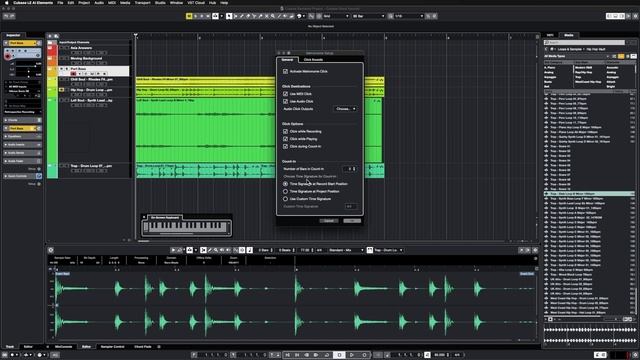
Task: Toggle the red record-enable button in Inspector
Action: point(7,56)
